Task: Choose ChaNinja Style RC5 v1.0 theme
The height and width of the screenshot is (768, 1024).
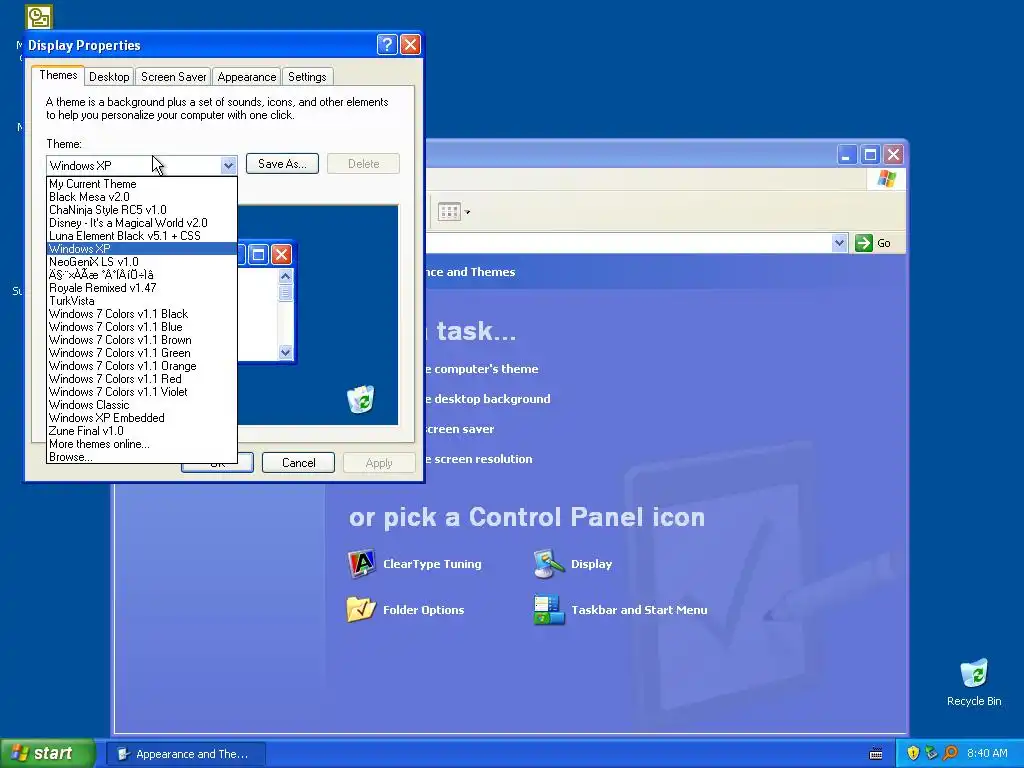Action: pyautogui.click(x=142, y=210)
